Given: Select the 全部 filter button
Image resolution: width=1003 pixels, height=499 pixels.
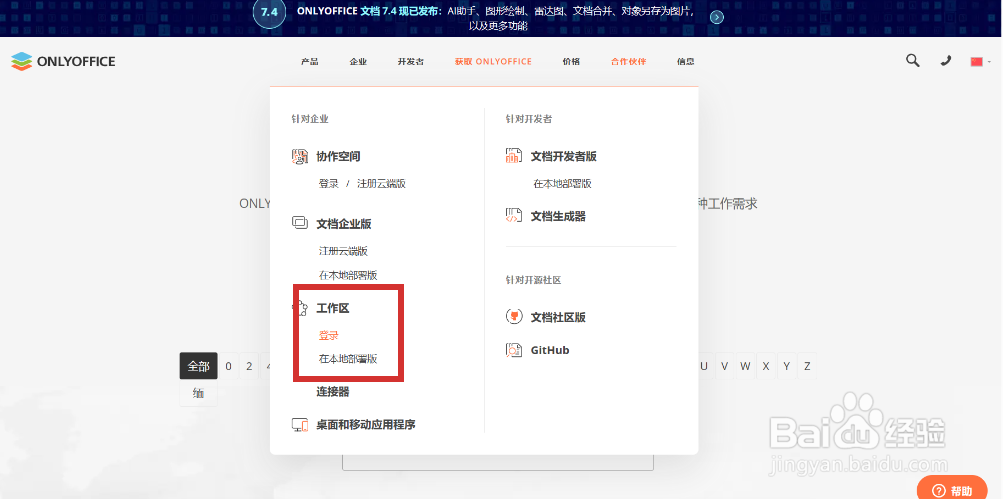Looking at the screenshot, I should coord(198,366).
